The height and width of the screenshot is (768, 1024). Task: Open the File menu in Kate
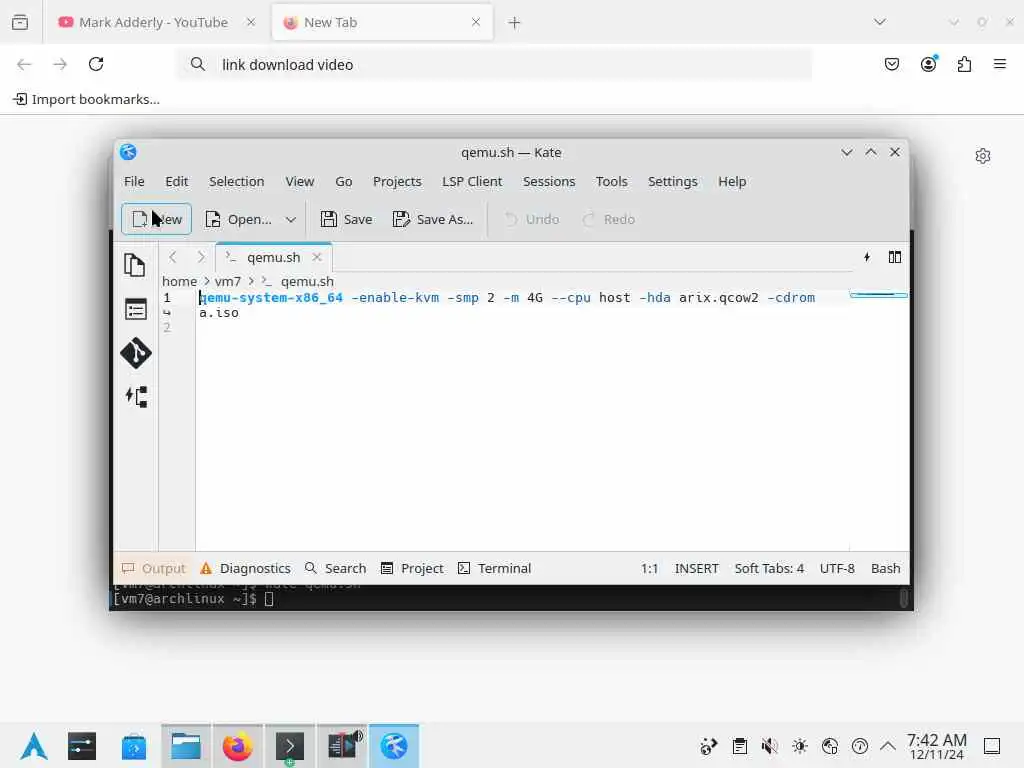(134, 182)
